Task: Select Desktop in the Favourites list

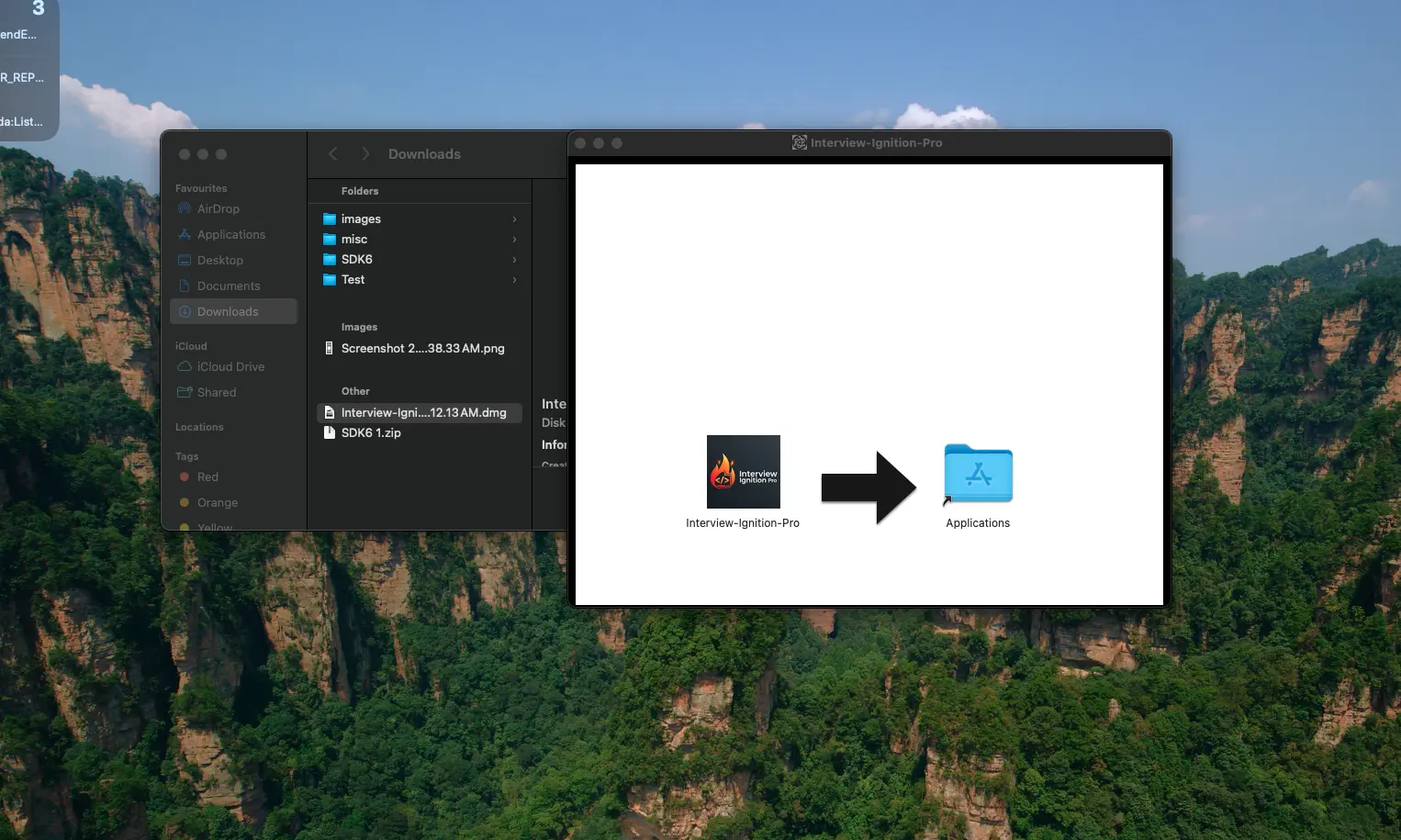Action: click(x=219, y=260)
